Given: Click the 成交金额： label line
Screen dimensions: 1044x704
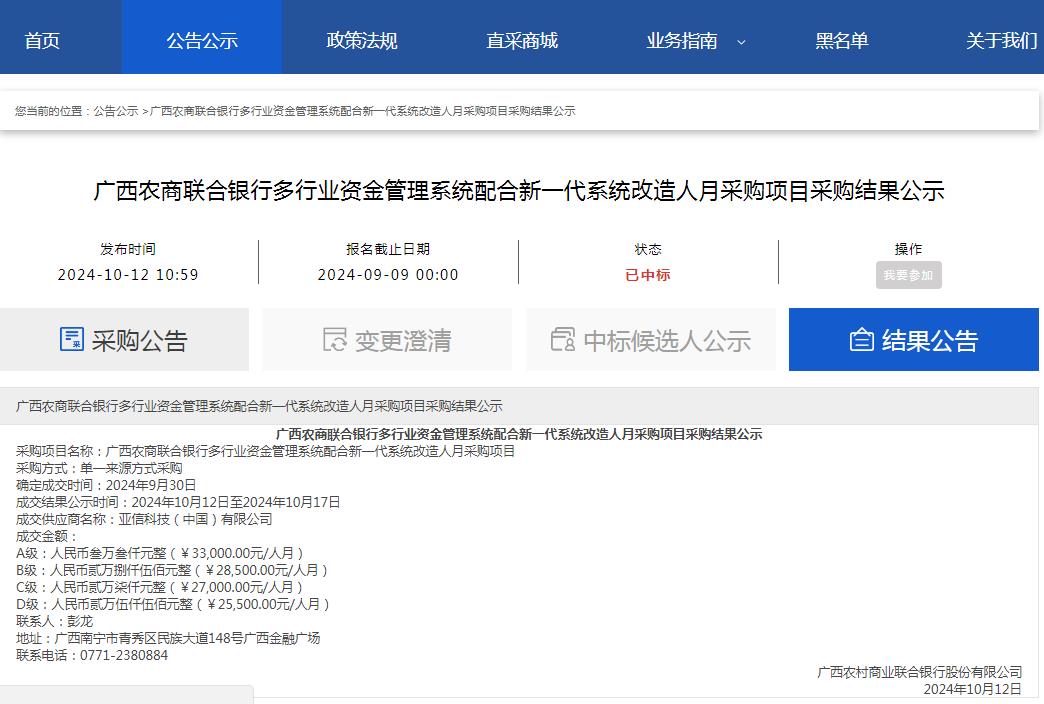Looking at the screenshot, I should point(47,536).
